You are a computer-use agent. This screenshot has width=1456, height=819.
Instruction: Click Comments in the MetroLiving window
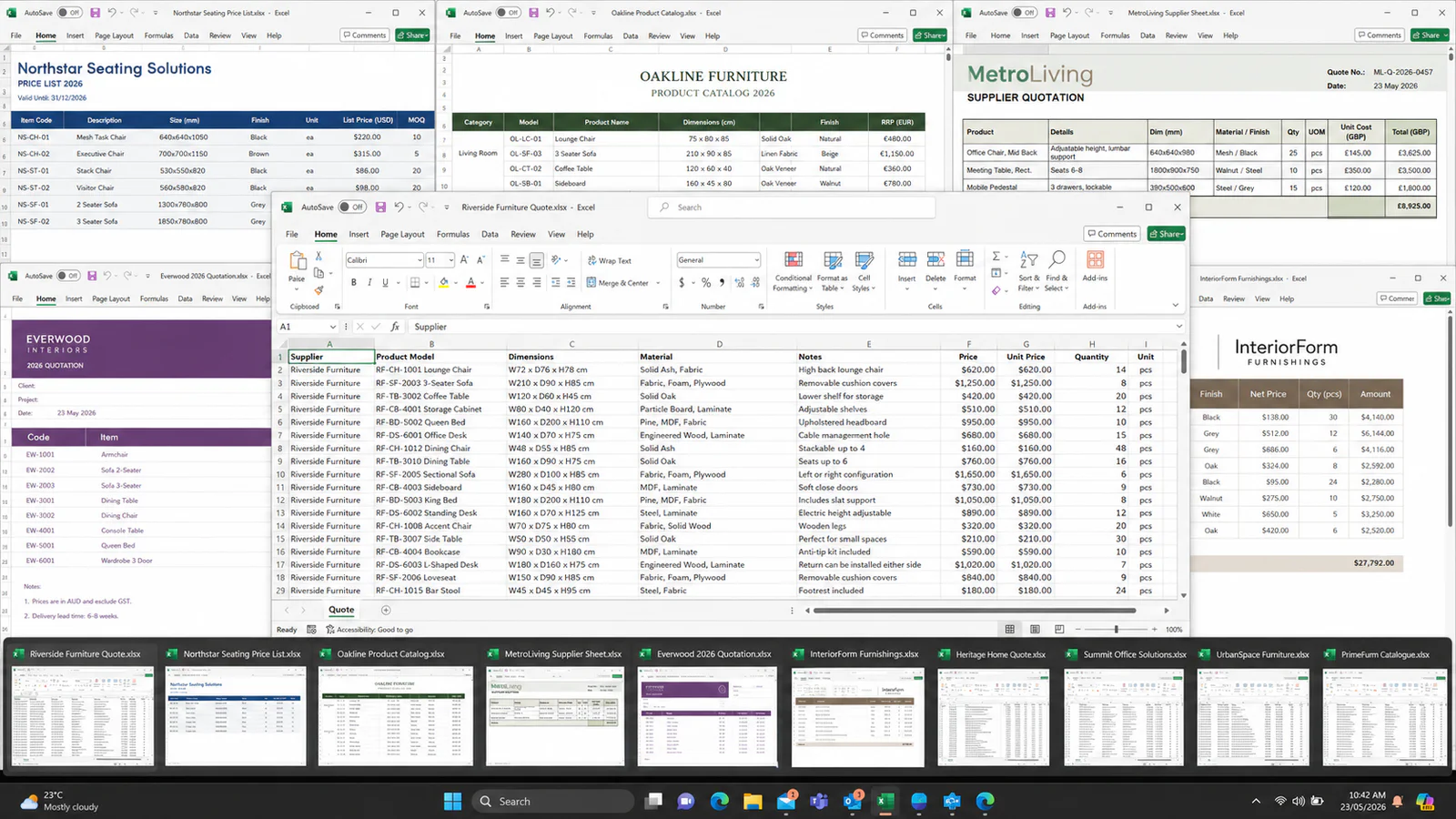click(1380, 35)
